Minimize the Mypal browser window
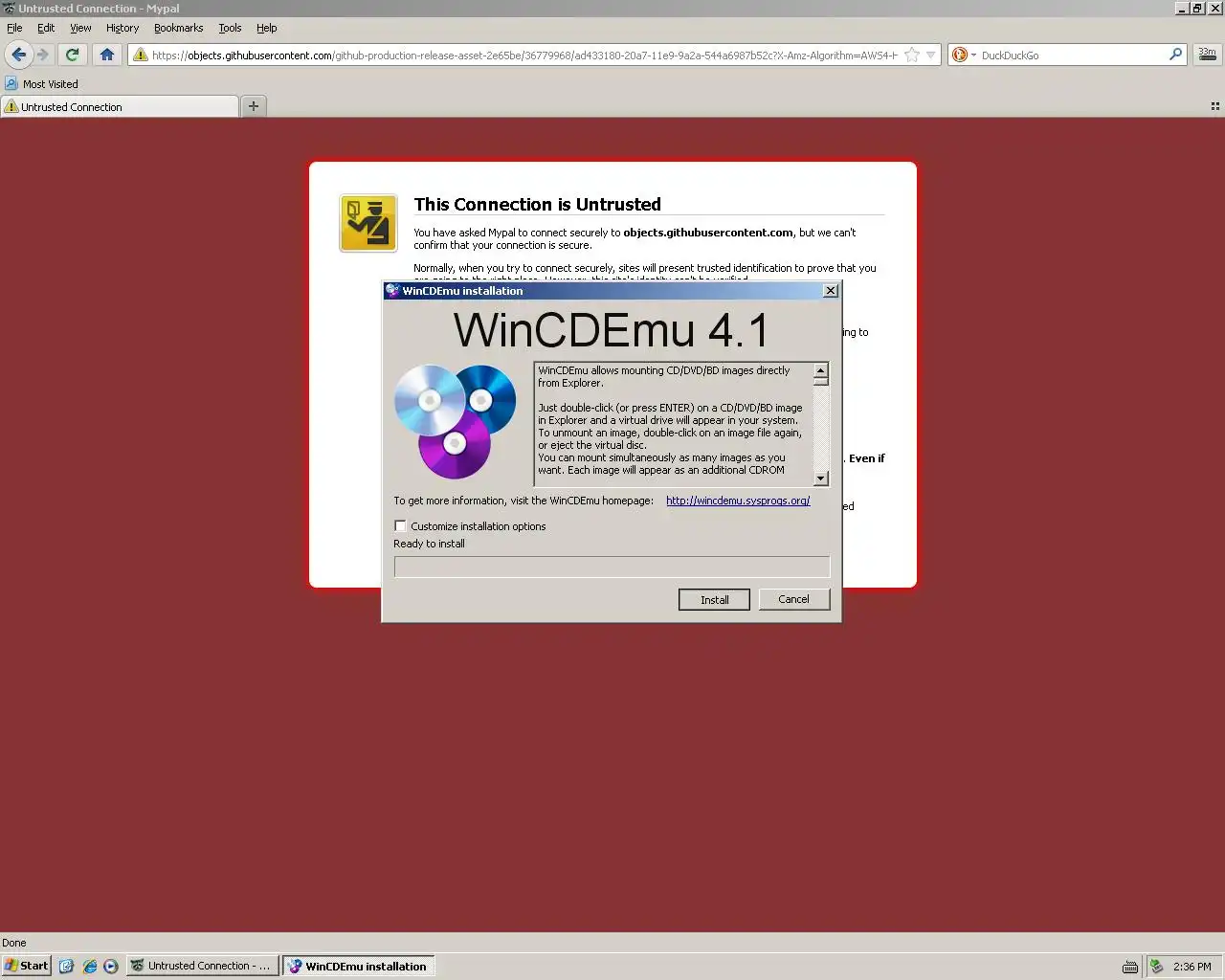 [x=1182, y=8]
